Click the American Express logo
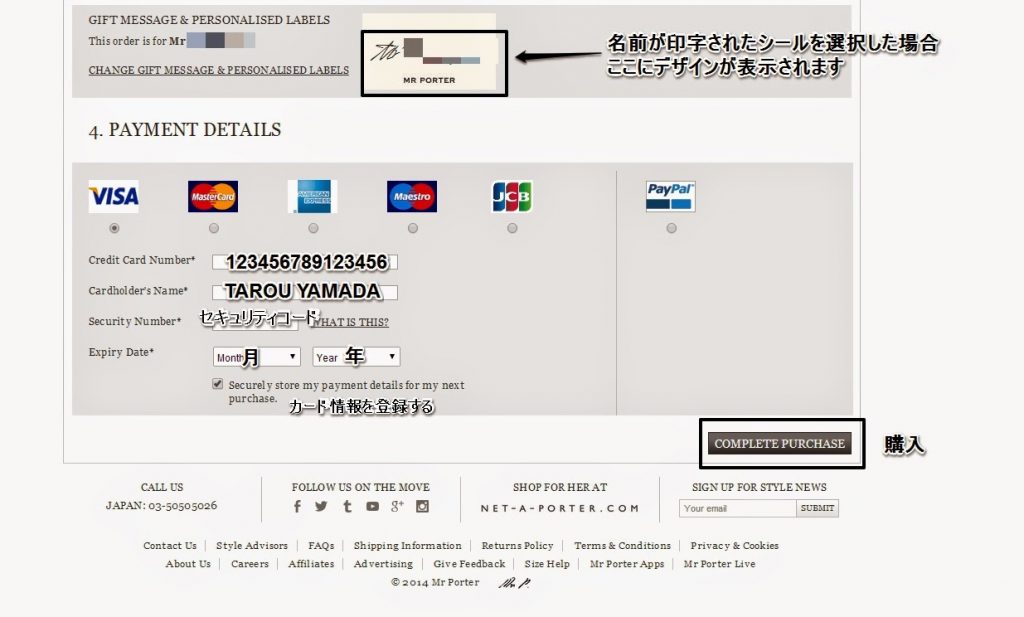Image resolution: width=1024 pixels, height=617 pixels. (x=313, y=197)
